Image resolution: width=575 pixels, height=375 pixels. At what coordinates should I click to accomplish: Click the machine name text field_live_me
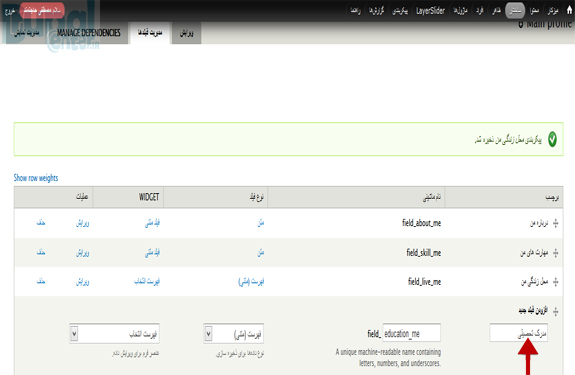point(424,282)
